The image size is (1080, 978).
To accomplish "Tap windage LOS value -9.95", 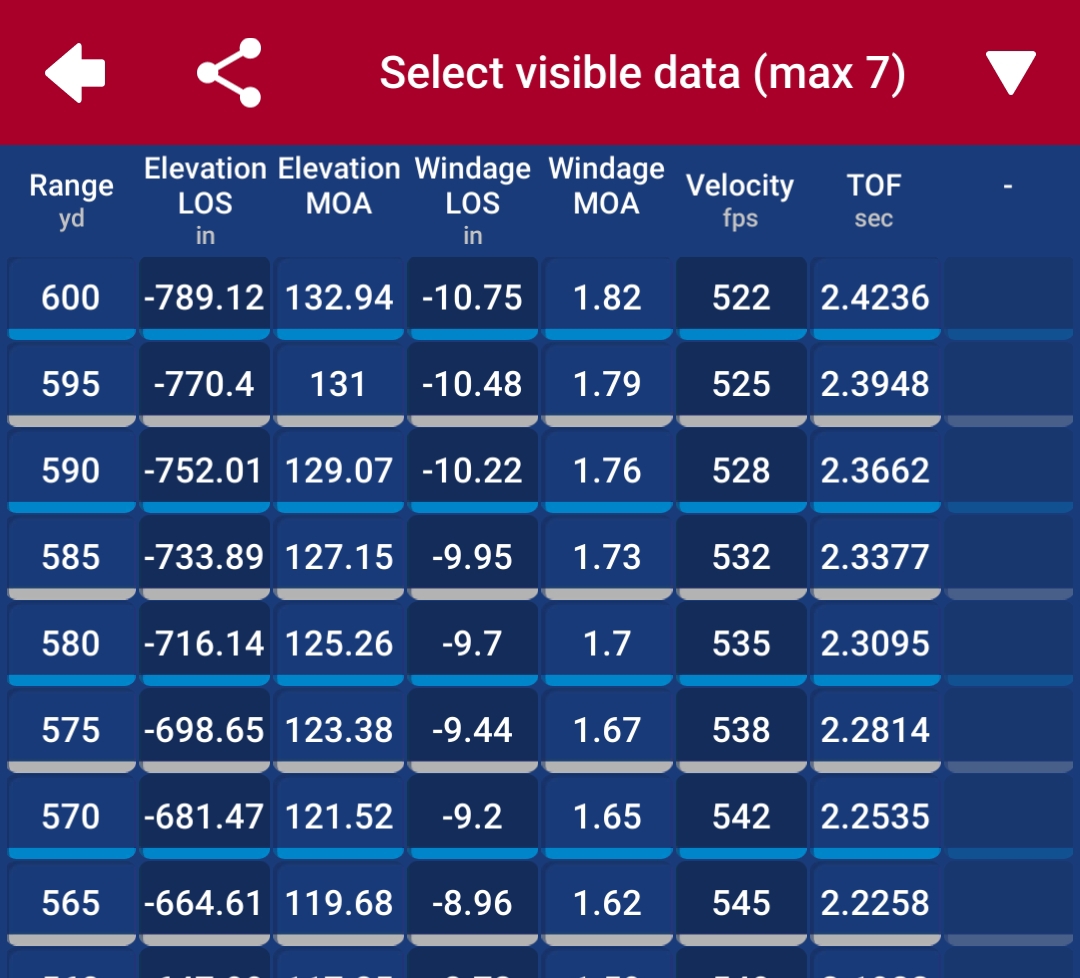I will pyautogui.click(x=472, y=557).
